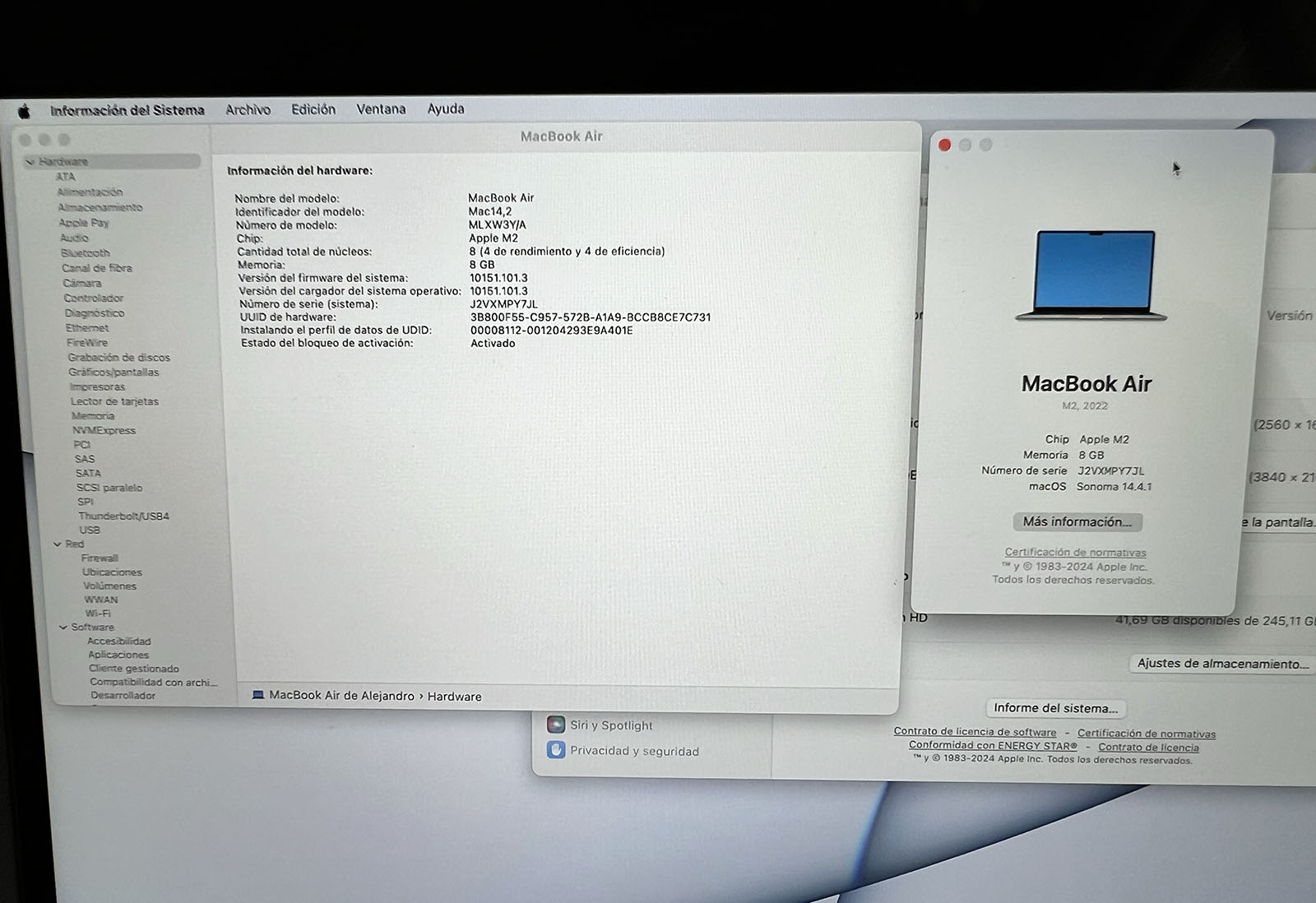The height and width of the screenshot is (903, 1316).
Task: Select Volúmenes under Red
Action: (x=110, y=586)
